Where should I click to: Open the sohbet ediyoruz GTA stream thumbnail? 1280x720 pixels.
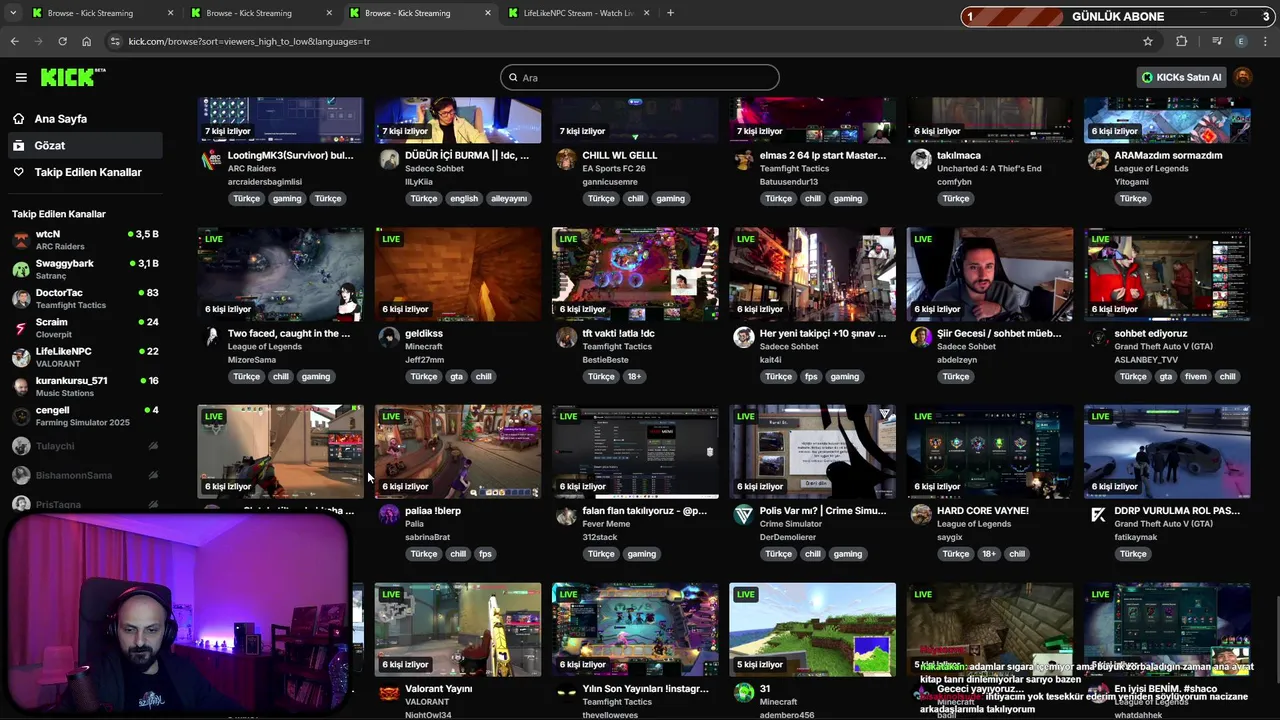coord(1167,274)
